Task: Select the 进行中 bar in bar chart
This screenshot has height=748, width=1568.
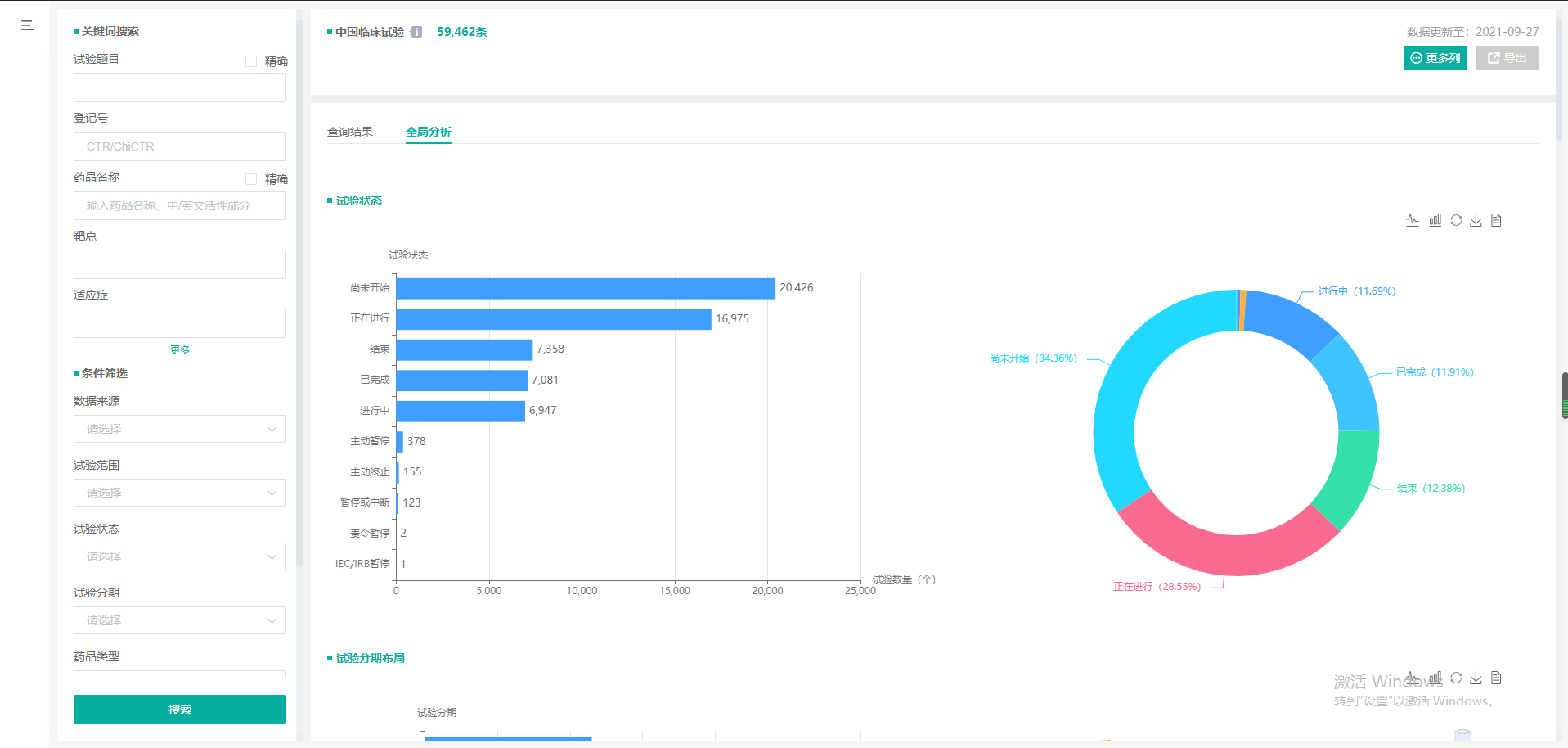Action: pyautogui.click(x=461, y=411)
